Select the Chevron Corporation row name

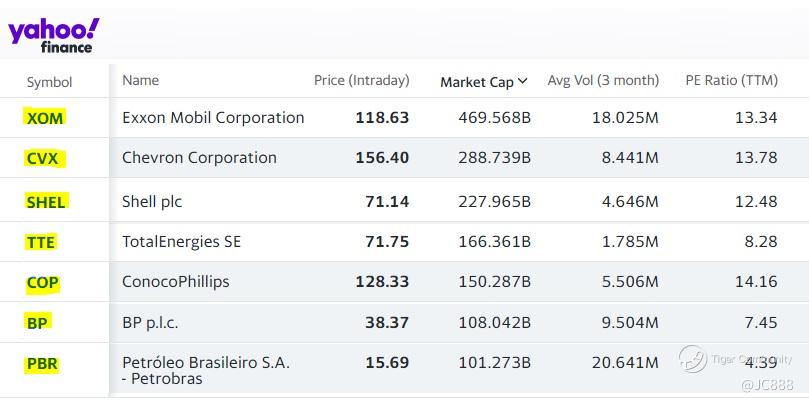pos(199,157)
